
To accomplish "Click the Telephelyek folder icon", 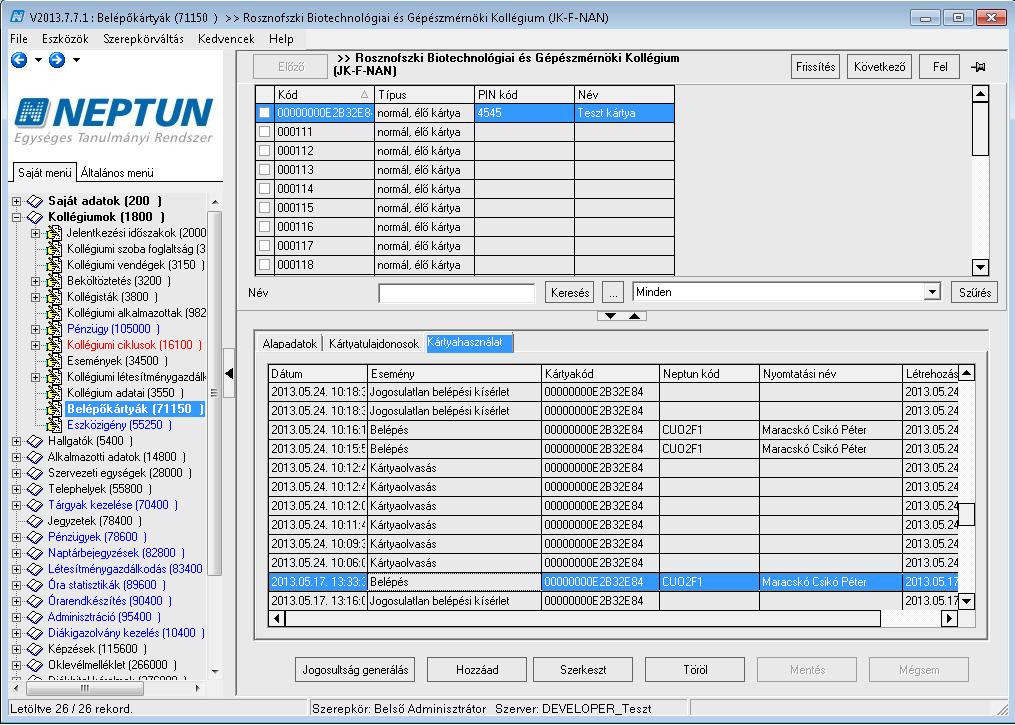I will [34, 489].
